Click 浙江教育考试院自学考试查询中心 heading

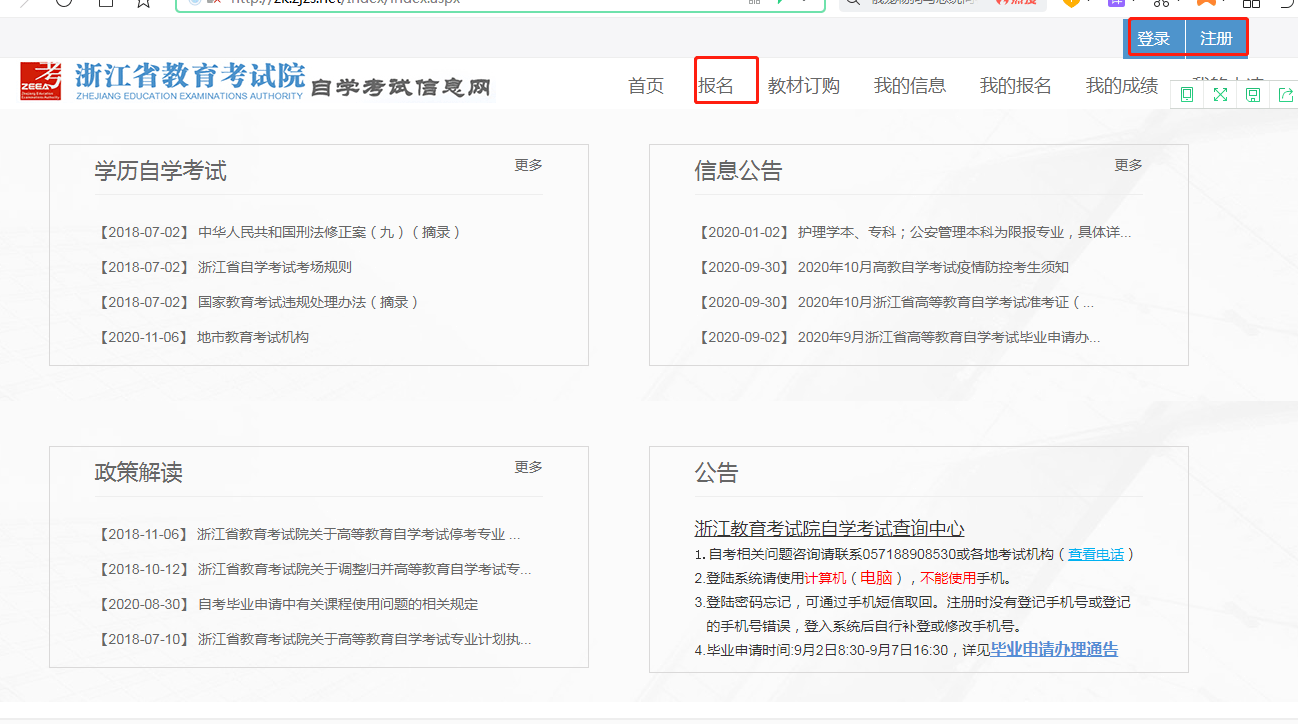(829, 529)
